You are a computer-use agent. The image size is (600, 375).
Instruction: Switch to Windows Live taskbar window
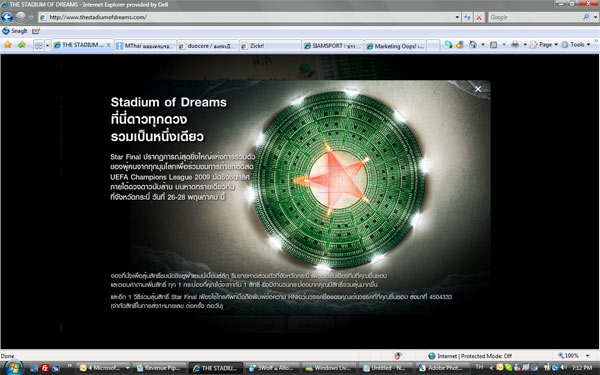[329, 368]
